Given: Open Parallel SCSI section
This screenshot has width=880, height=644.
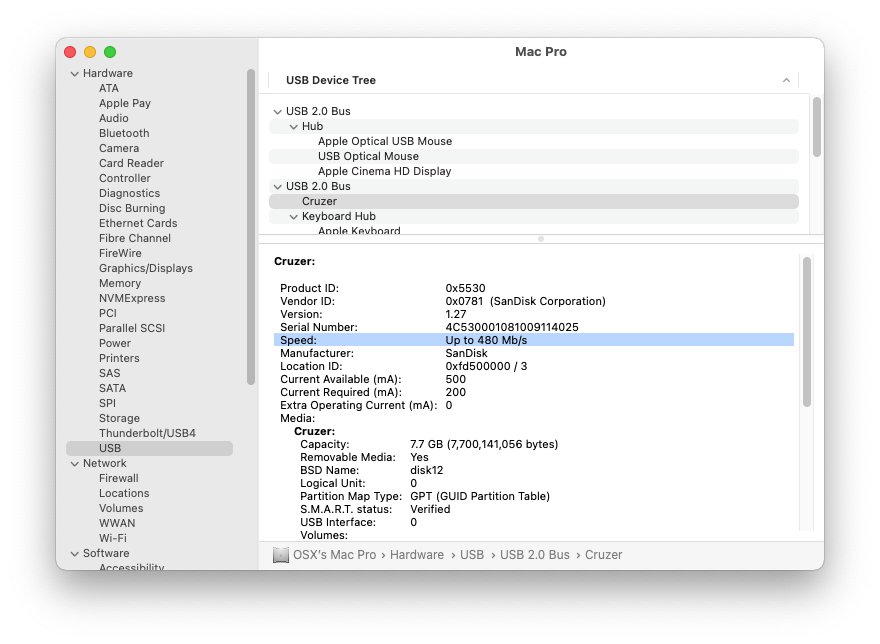Looking at the screenshot, I should (132, 328).
